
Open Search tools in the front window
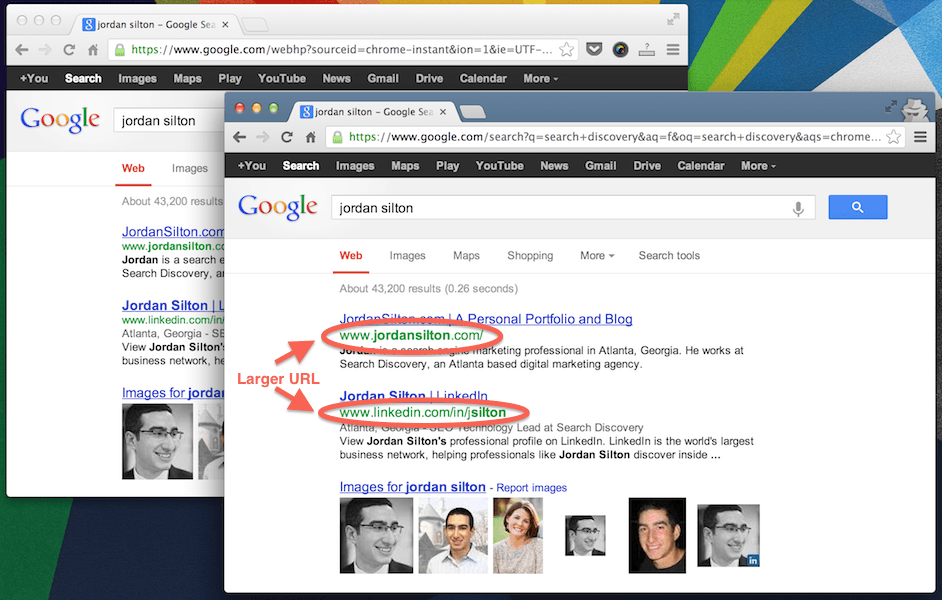(669, 256)
